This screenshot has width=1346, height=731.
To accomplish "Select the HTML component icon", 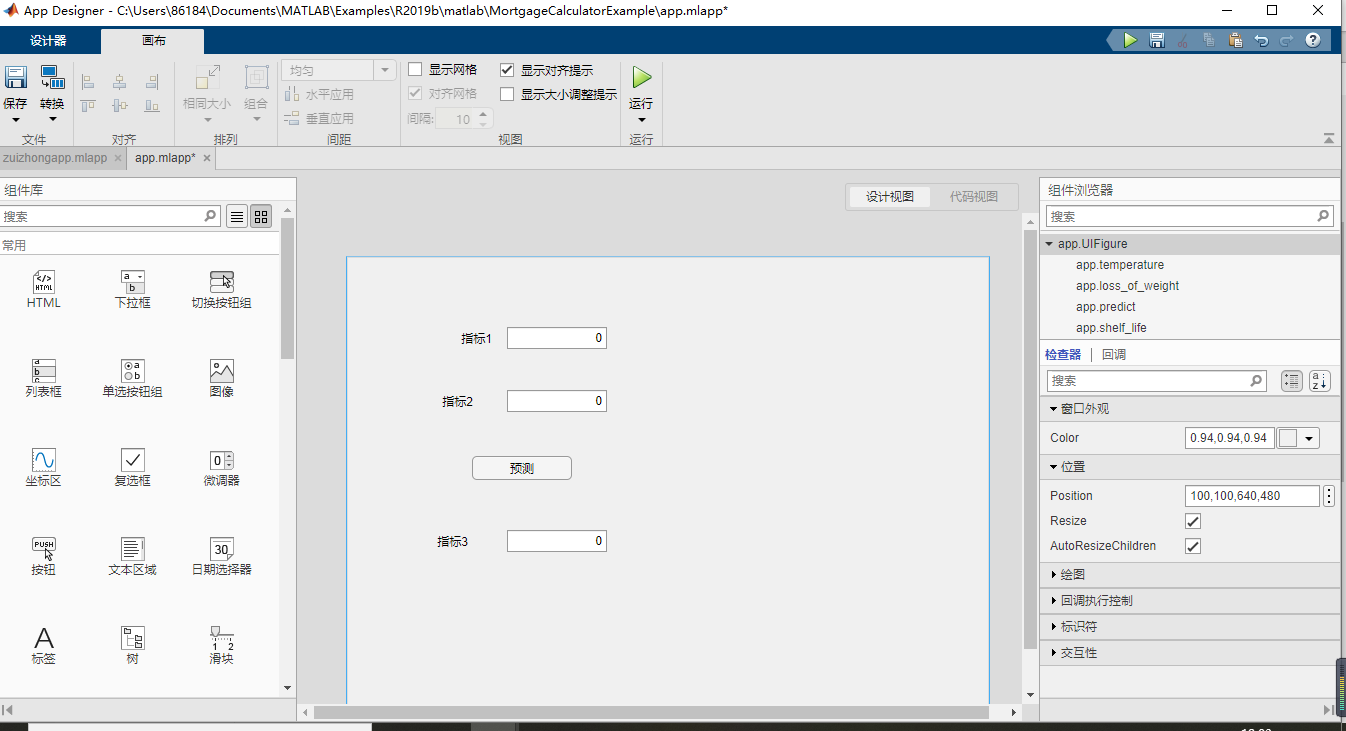I will pyautogui.click(x=43, y=289).
